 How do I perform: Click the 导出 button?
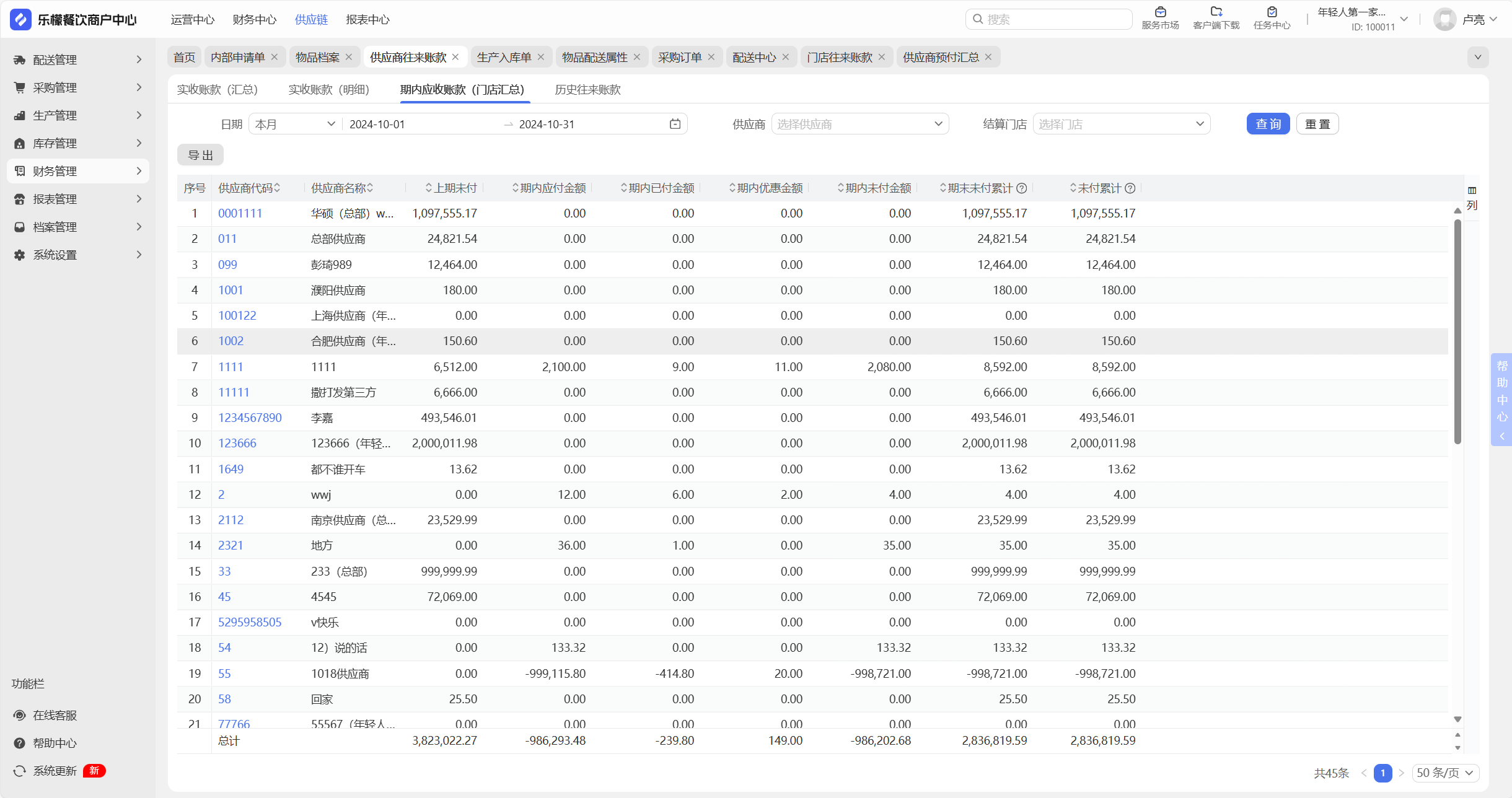[200, 155]
